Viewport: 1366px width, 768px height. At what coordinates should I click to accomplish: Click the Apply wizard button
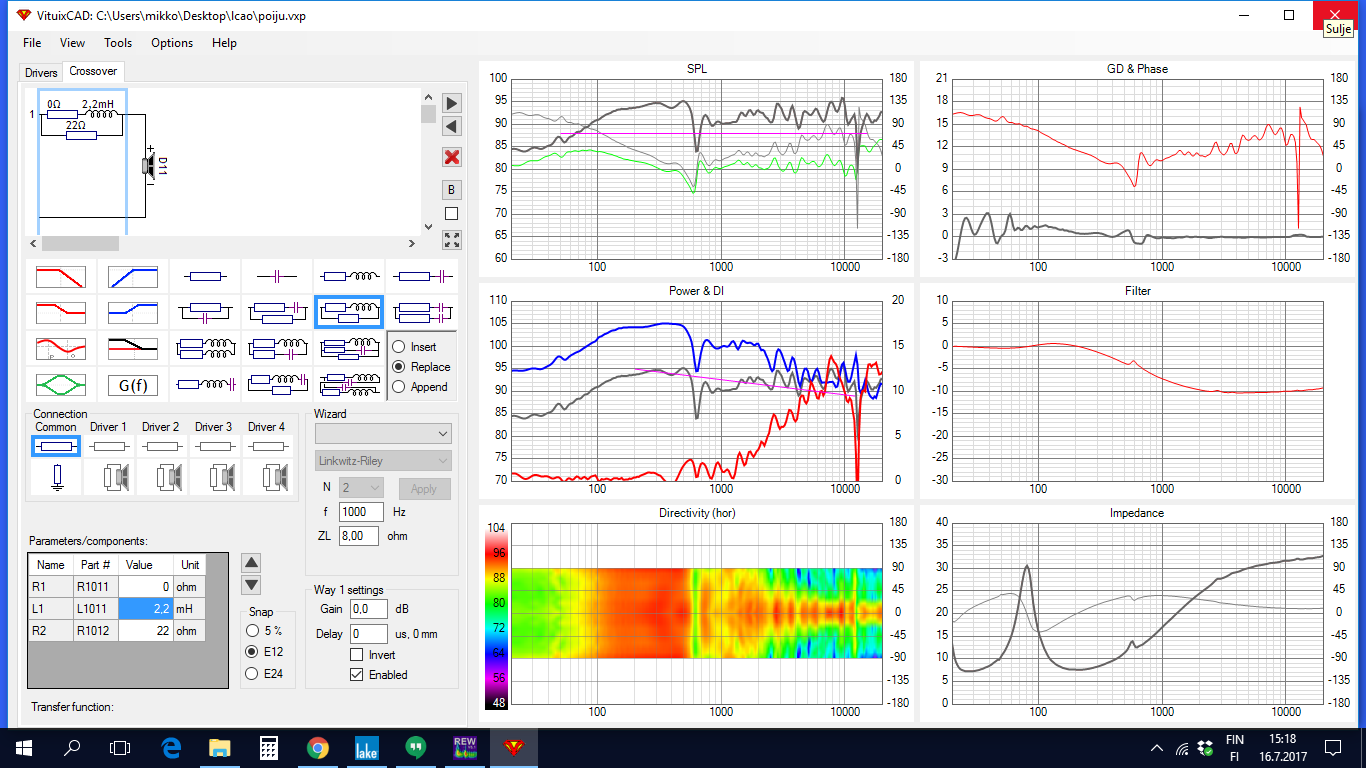424,489
